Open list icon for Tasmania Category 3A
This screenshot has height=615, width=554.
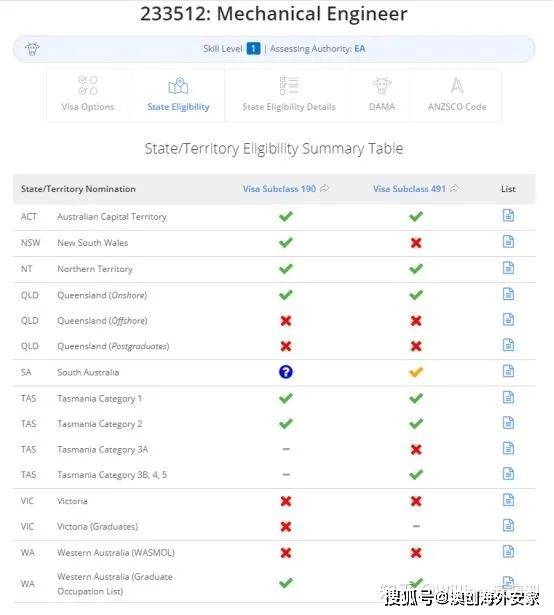tap(508, 448)
